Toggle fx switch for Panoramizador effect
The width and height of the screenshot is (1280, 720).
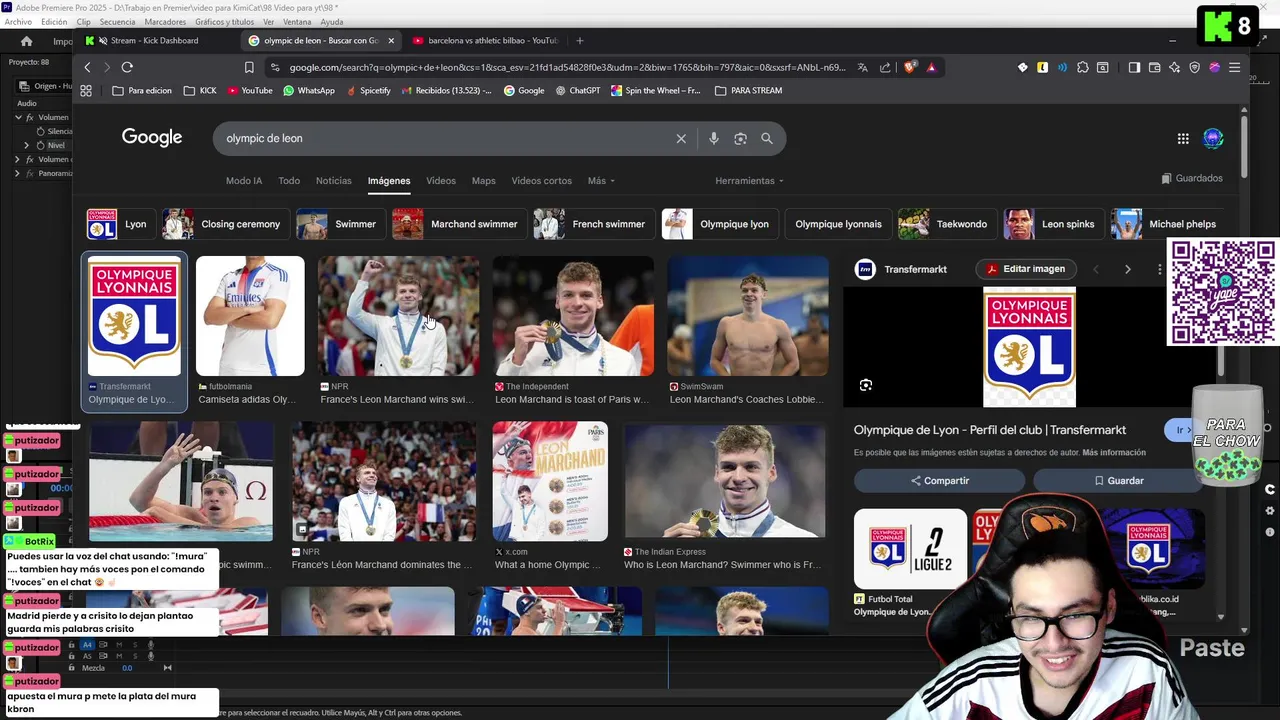[x=30, y=173]
